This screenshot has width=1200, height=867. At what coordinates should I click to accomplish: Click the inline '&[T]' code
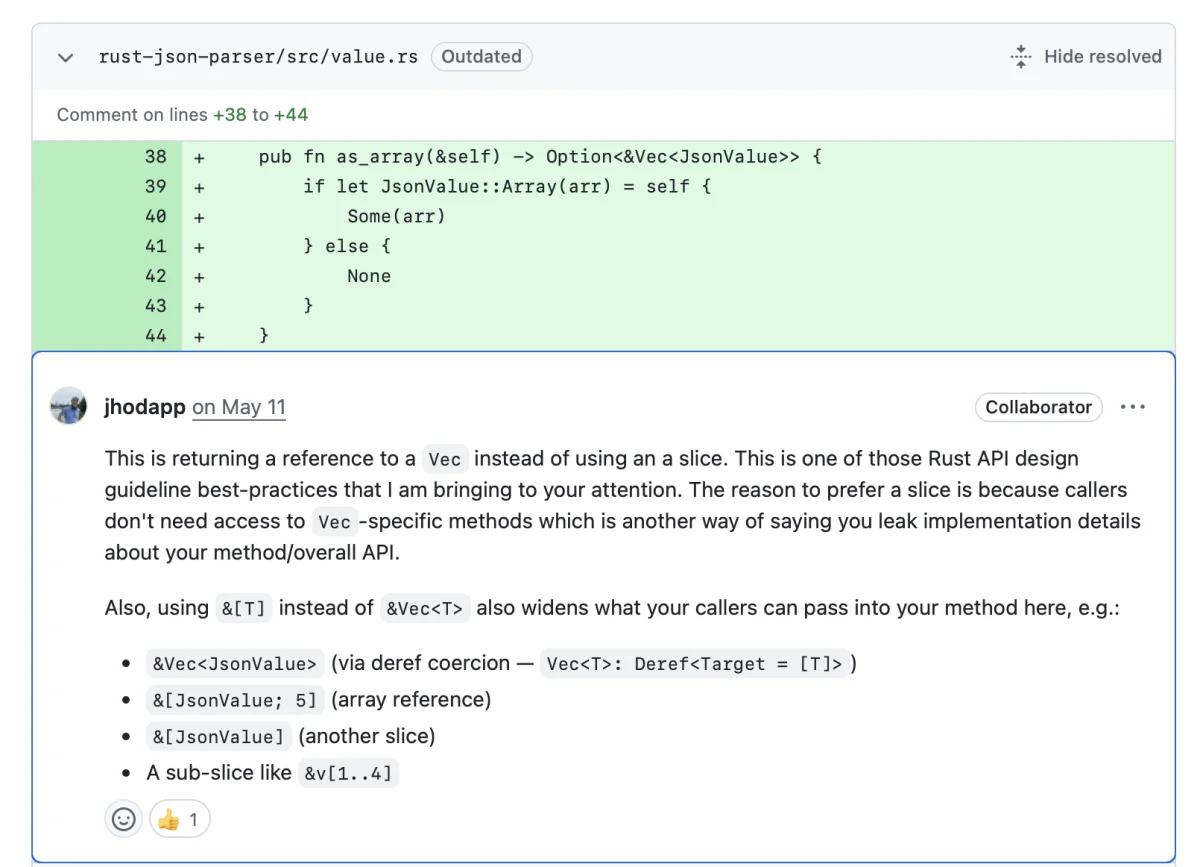coord(243,609)
